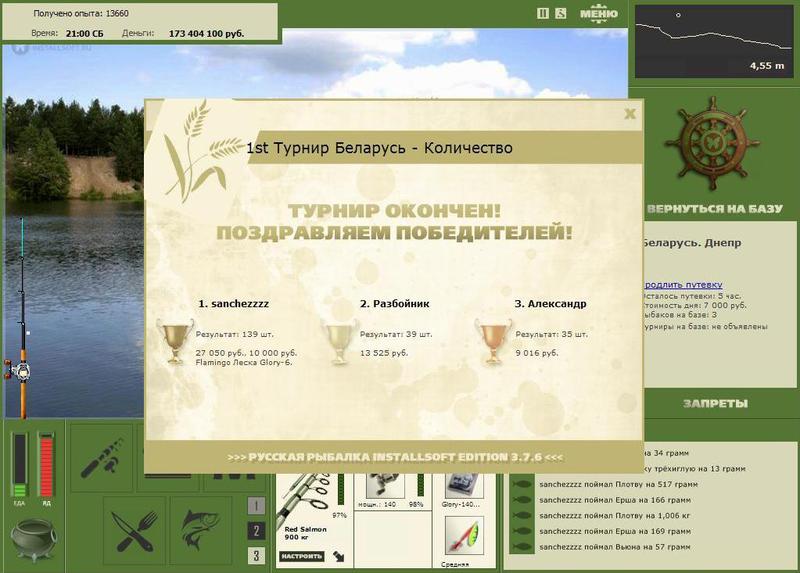Screen dimensions: 800x573
Task: Click the Red Salmon rod thumbnail
Action: tap(304, 503)
